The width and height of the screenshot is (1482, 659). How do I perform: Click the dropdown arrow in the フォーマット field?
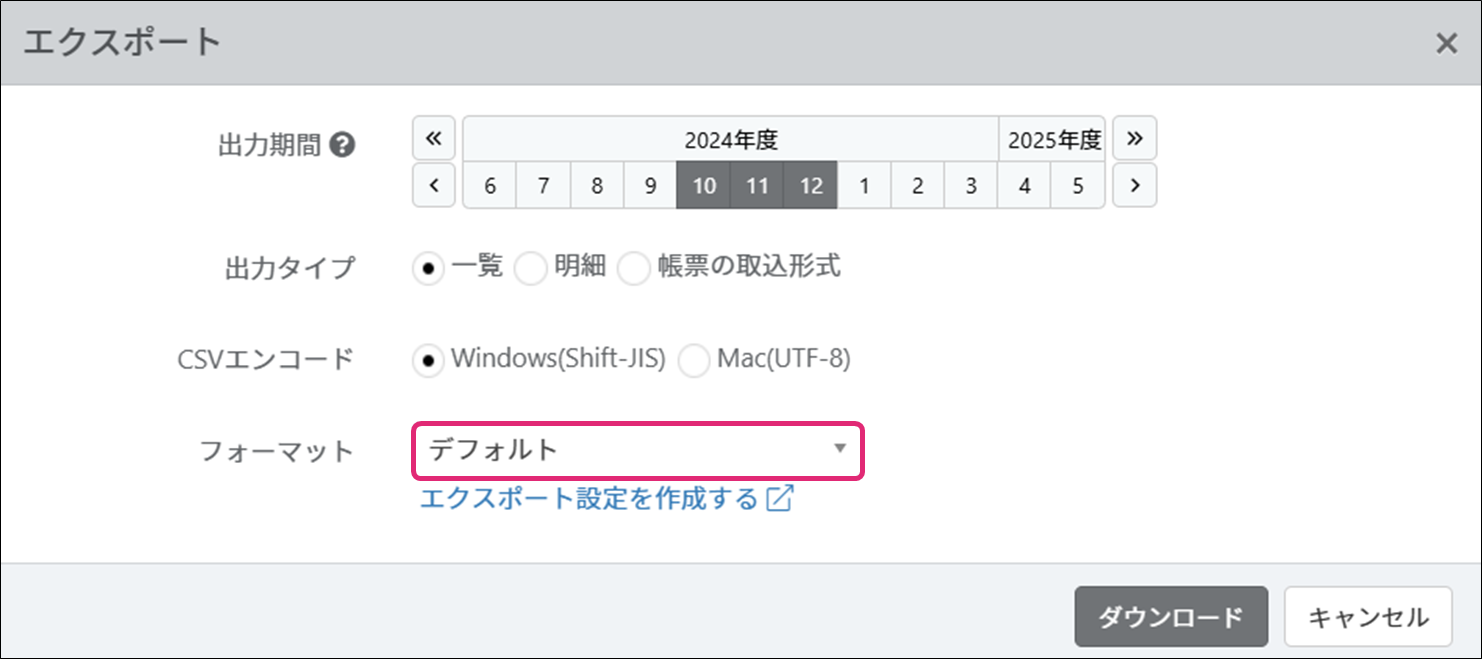[x=840, y=449]
